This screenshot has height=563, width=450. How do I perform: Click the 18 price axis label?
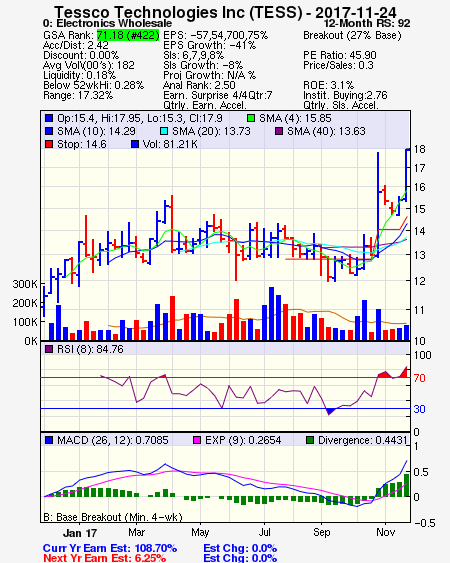pyautogui.click(x=419, y=149)
